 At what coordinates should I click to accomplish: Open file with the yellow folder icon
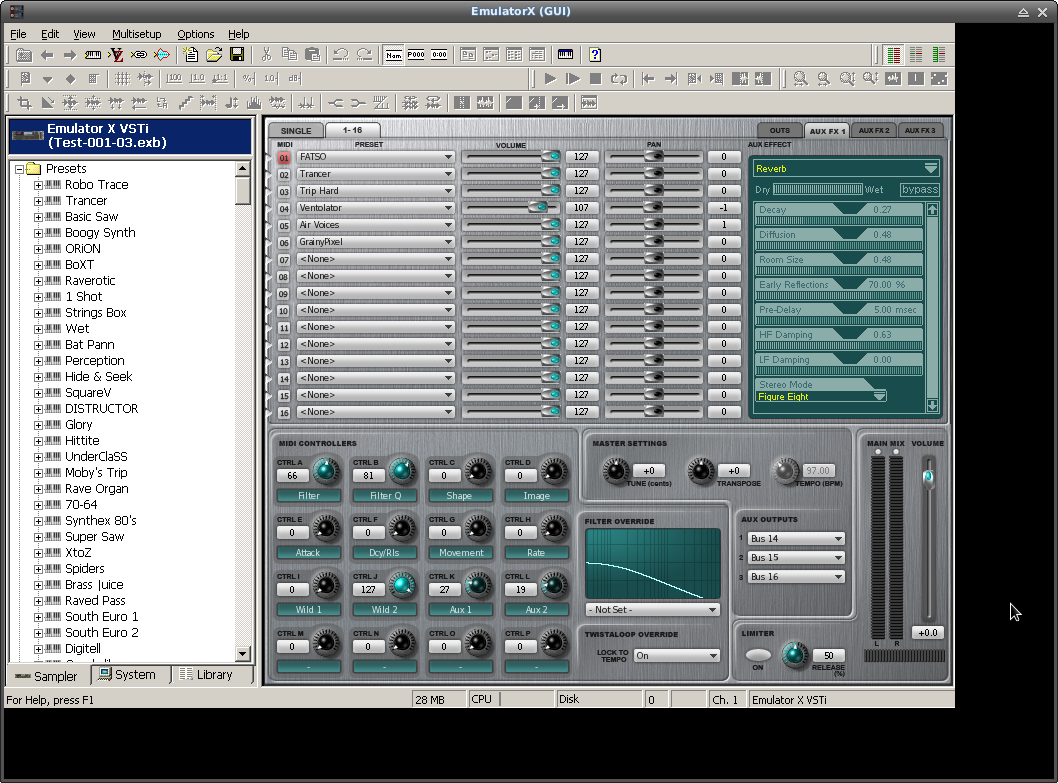point(214,54)
